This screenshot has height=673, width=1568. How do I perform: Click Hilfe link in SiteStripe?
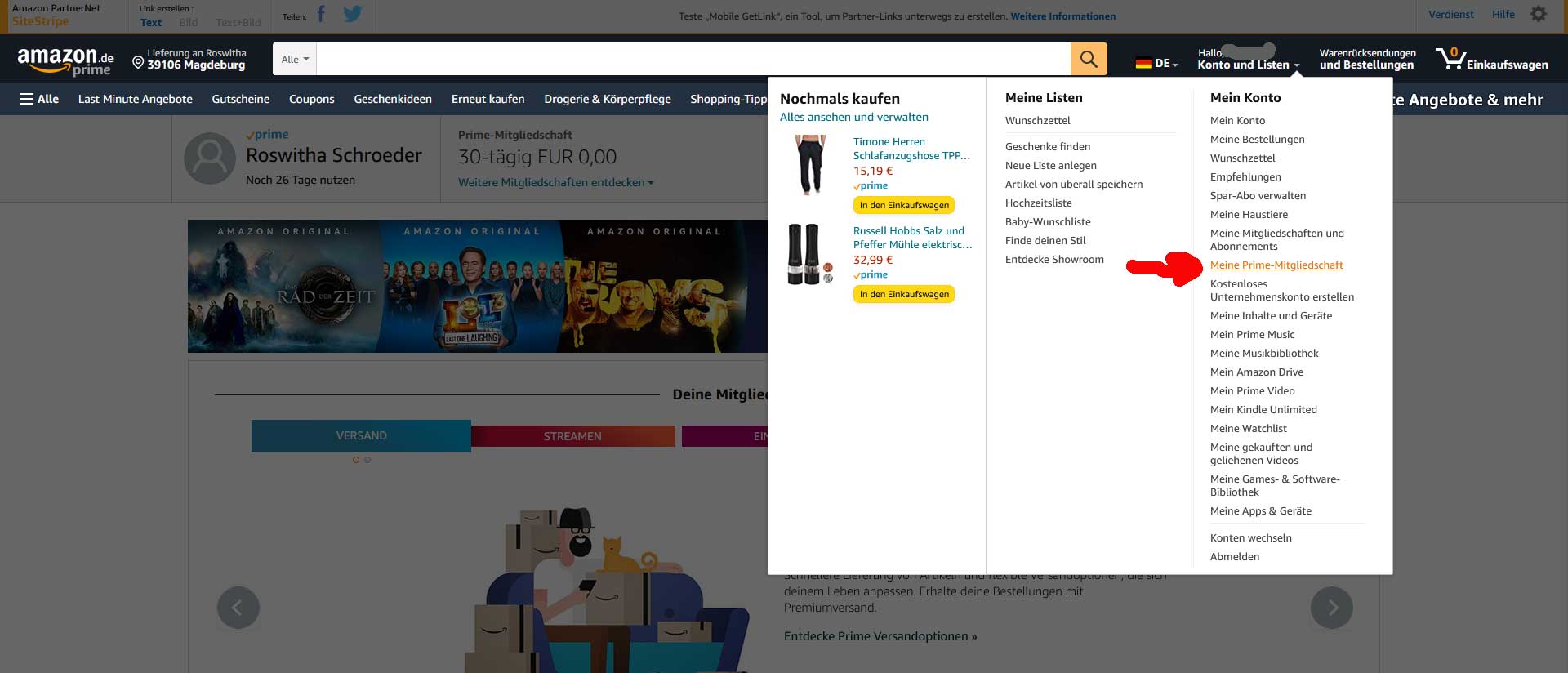tap(1503, 14)
